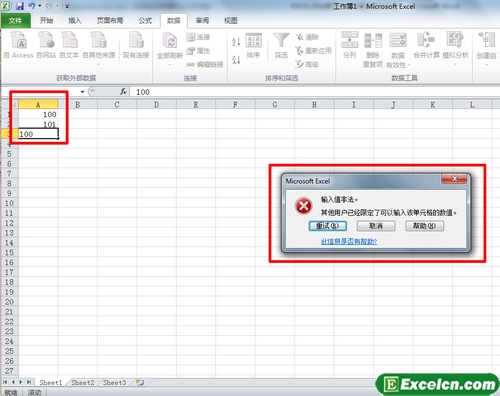Expand the Name Box dropdown arrow
This screenshot has height=396, width=500.
82,92
